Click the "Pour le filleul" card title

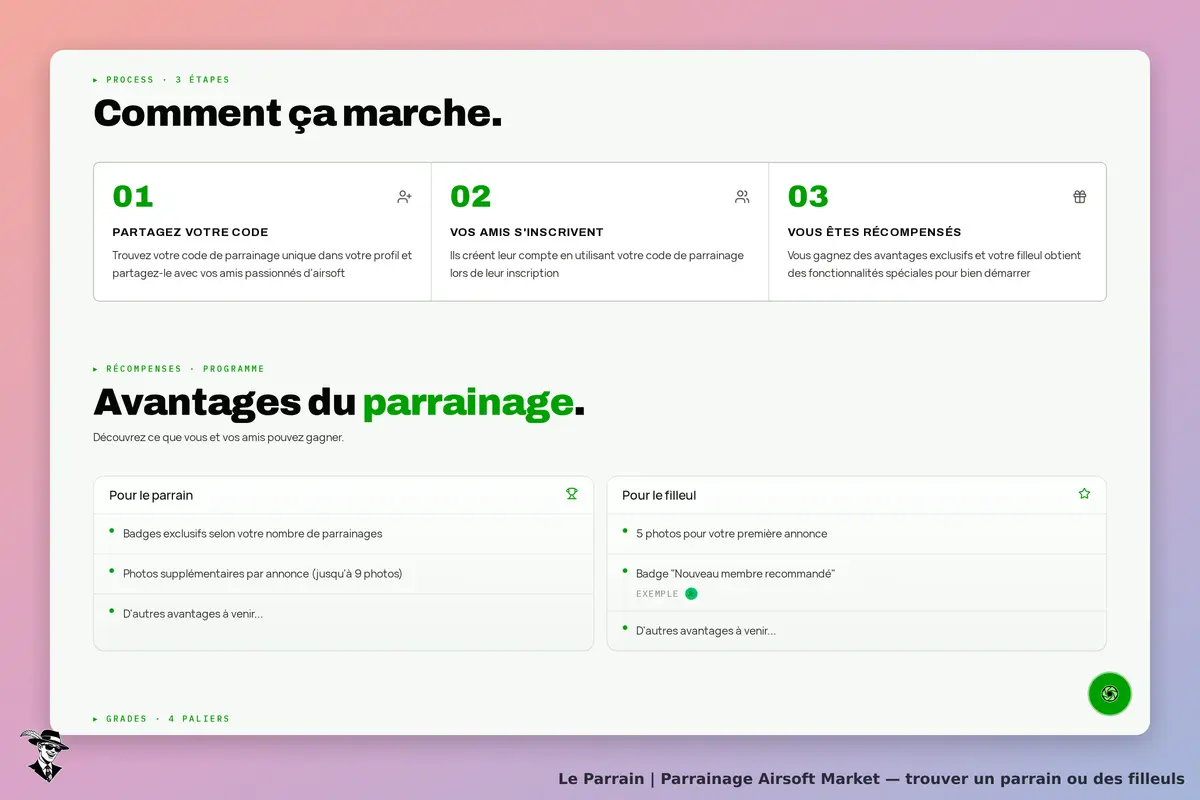click(659, 495)
